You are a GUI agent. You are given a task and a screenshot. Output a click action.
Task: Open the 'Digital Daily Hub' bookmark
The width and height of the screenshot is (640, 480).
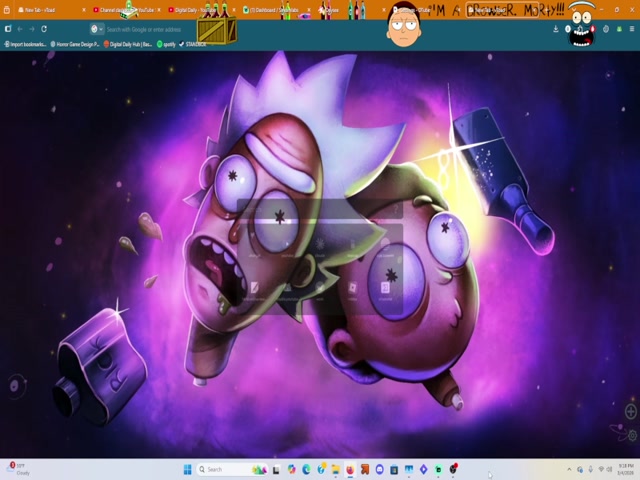[x=128, y=44]
